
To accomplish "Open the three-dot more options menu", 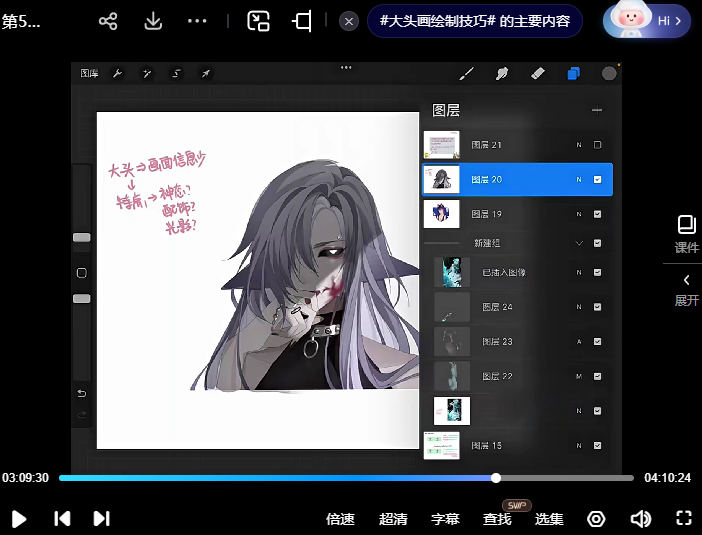I will [198, 21].
